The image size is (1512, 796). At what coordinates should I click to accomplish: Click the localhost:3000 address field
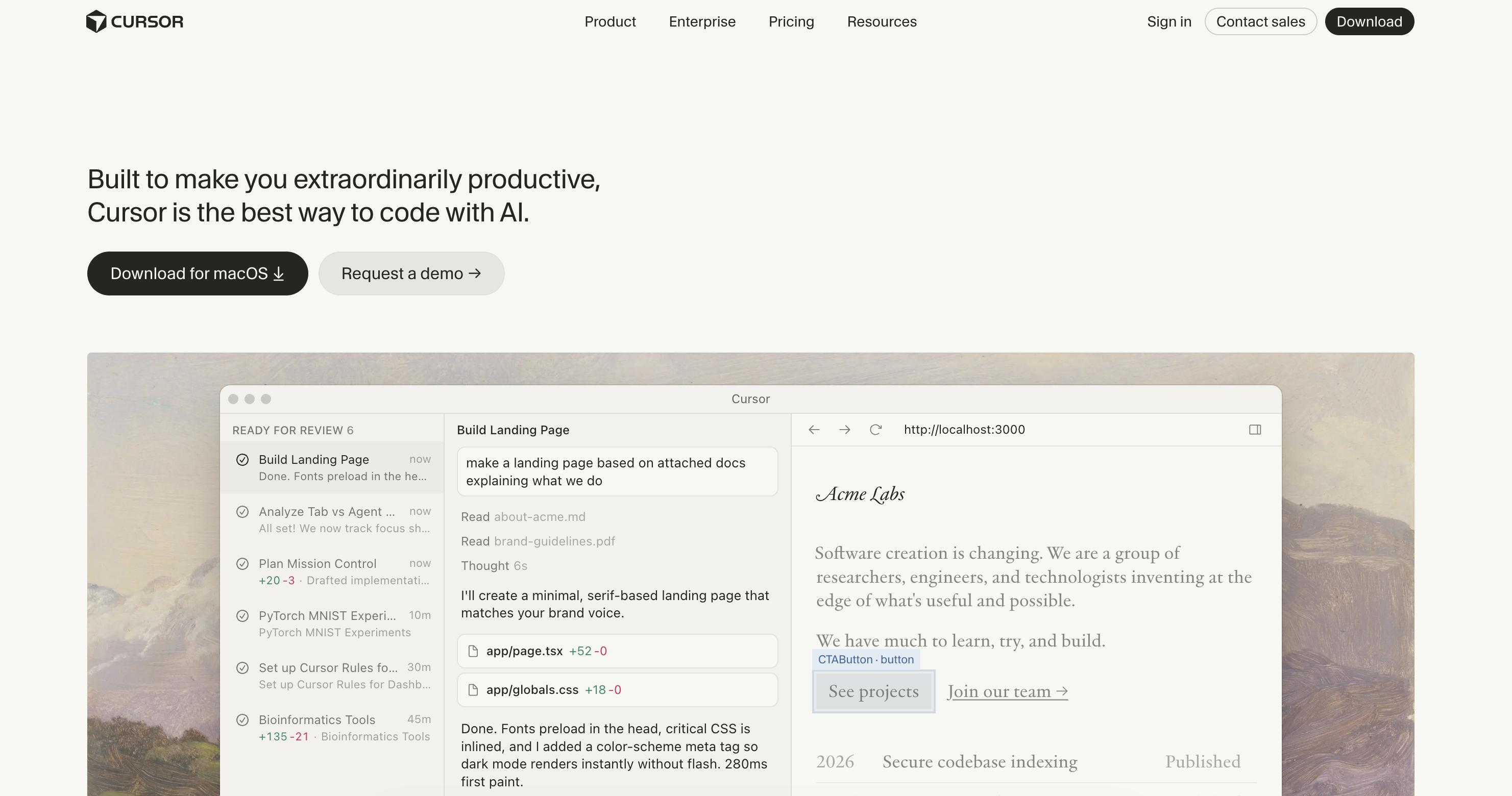pos(964,430)
